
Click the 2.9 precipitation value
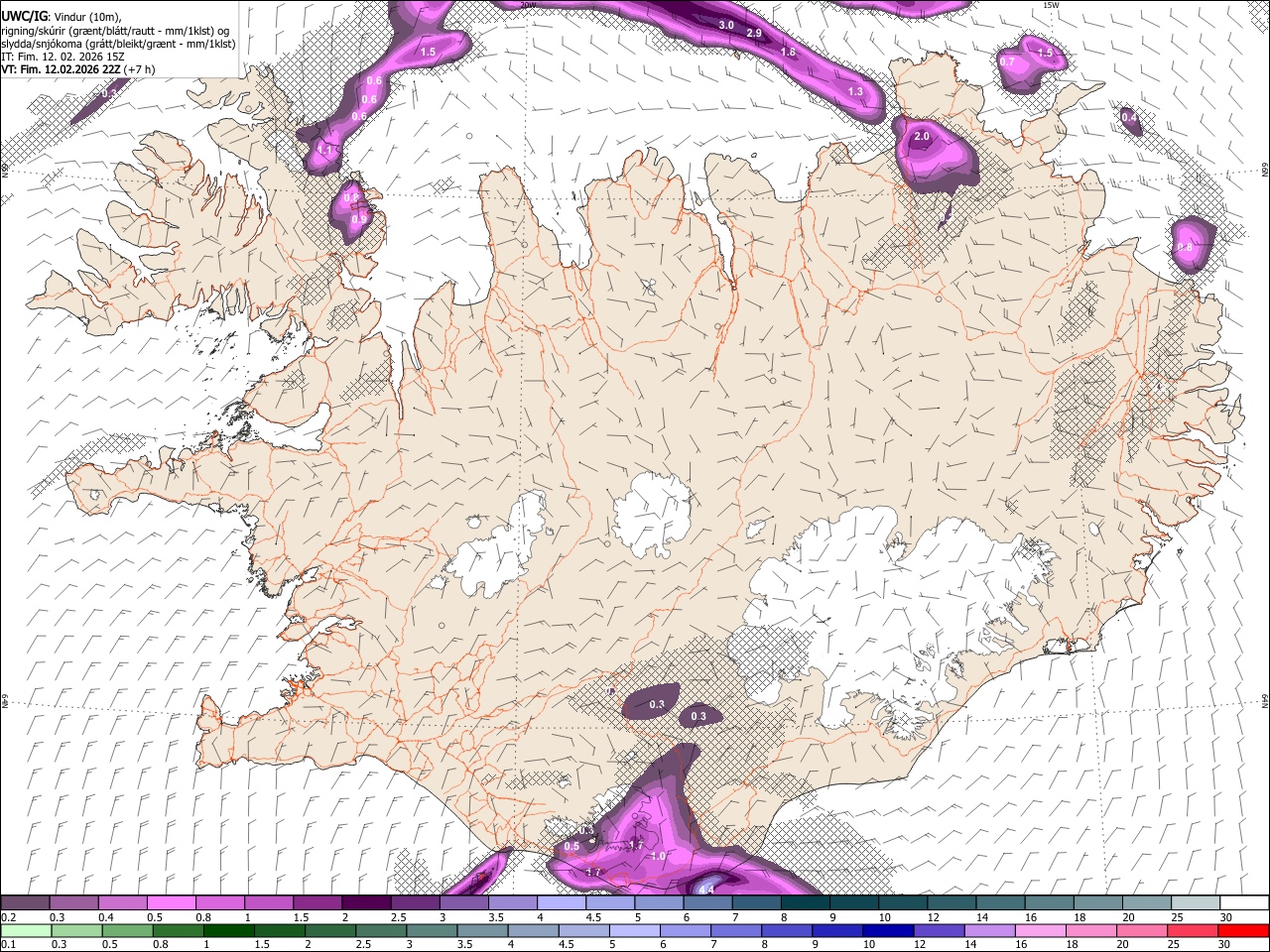(x=754, y=34)
